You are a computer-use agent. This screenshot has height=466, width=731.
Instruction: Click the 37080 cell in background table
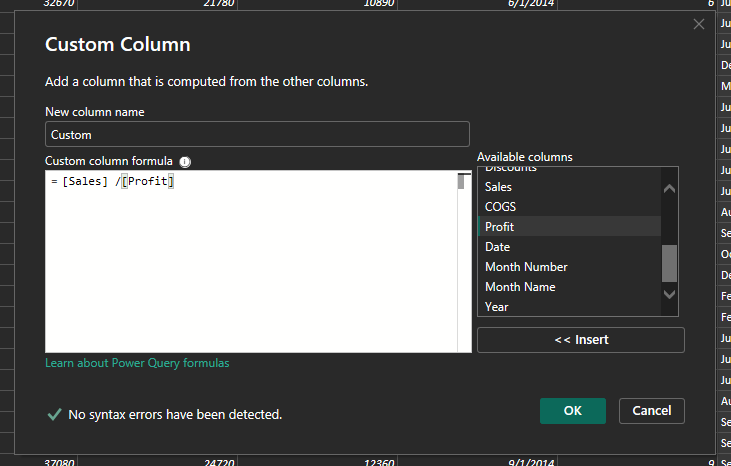click(59, 462)
